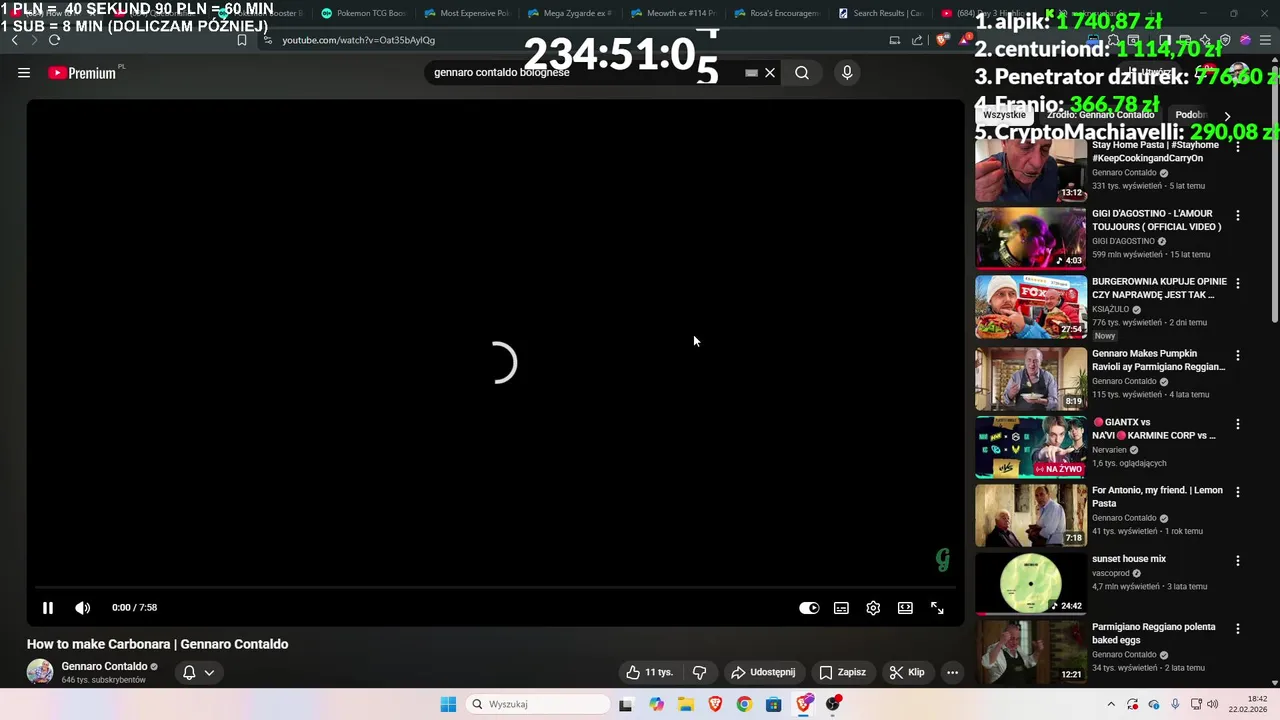Click the Wyszukaj taskbar search box

point(538,704)
